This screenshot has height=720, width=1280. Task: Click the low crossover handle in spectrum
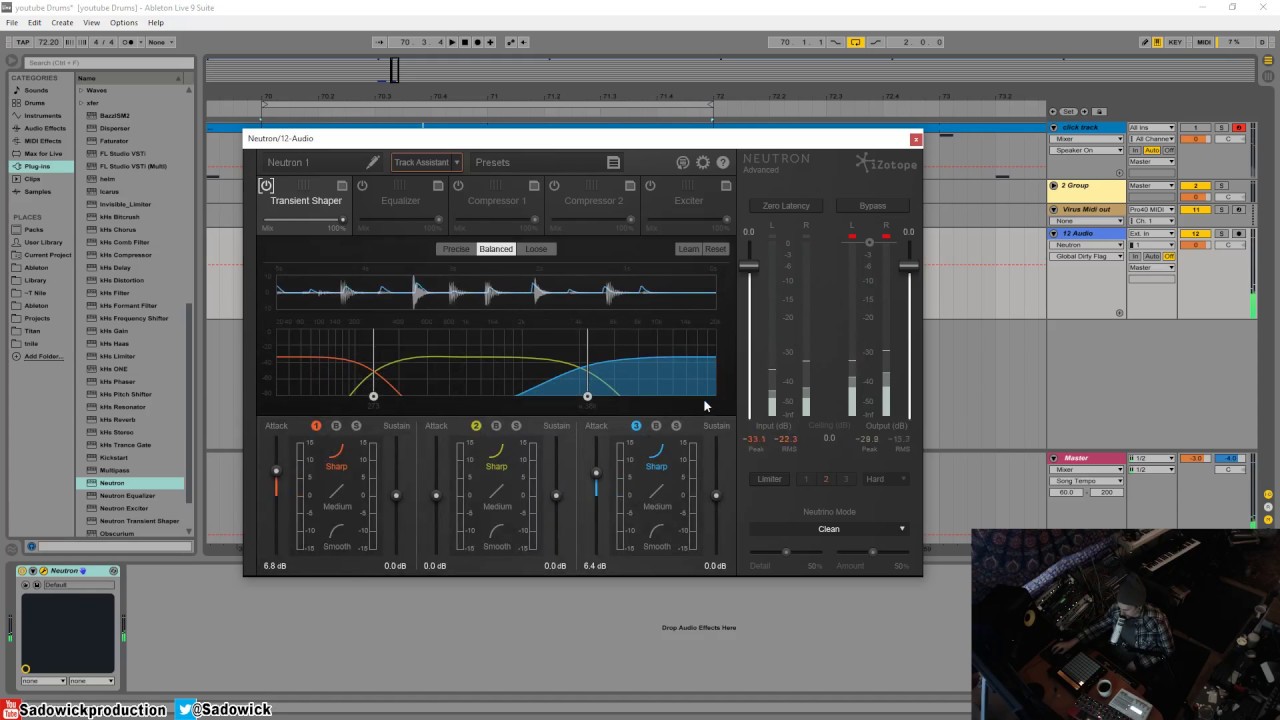(373, 397)
